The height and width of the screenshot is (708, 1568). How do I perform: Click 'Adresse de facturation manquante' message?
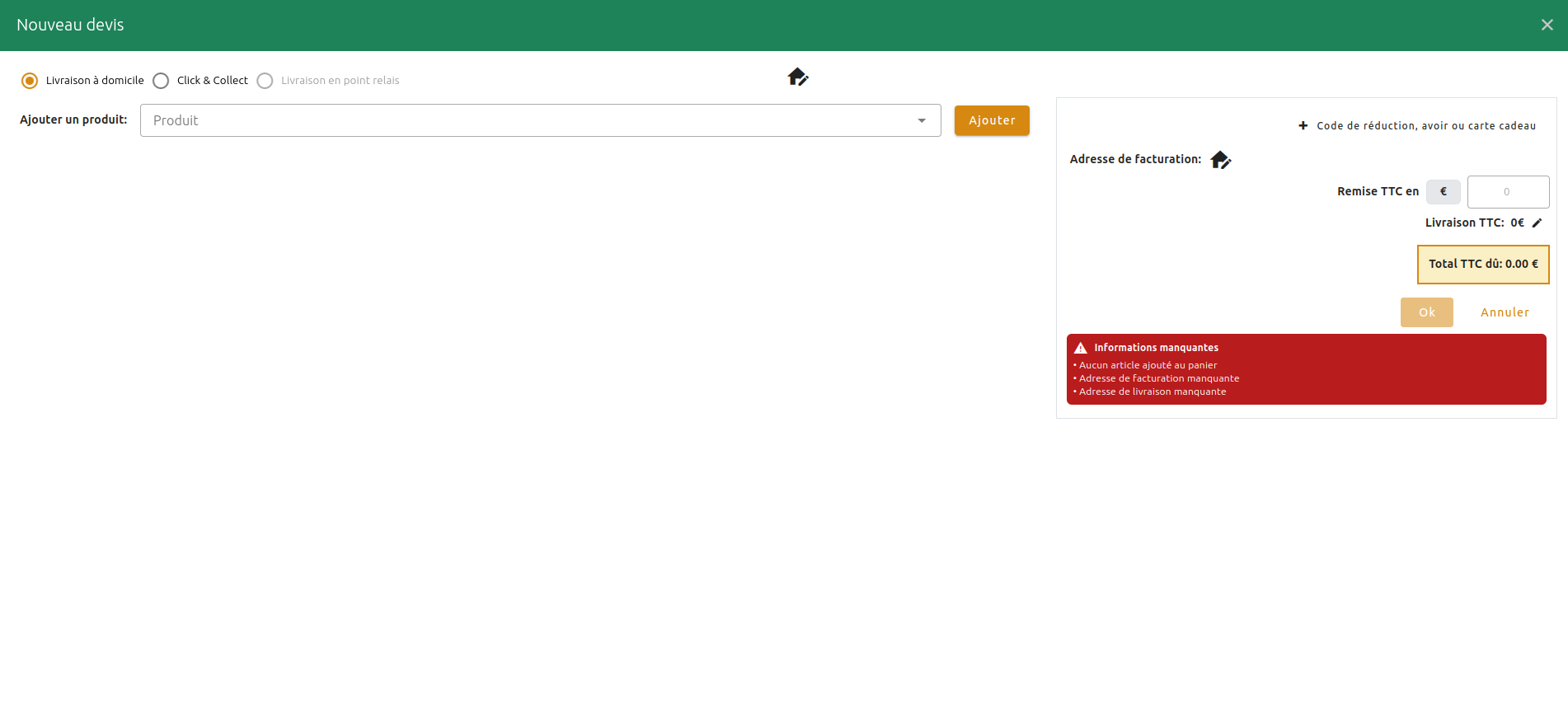point(1158,378)
